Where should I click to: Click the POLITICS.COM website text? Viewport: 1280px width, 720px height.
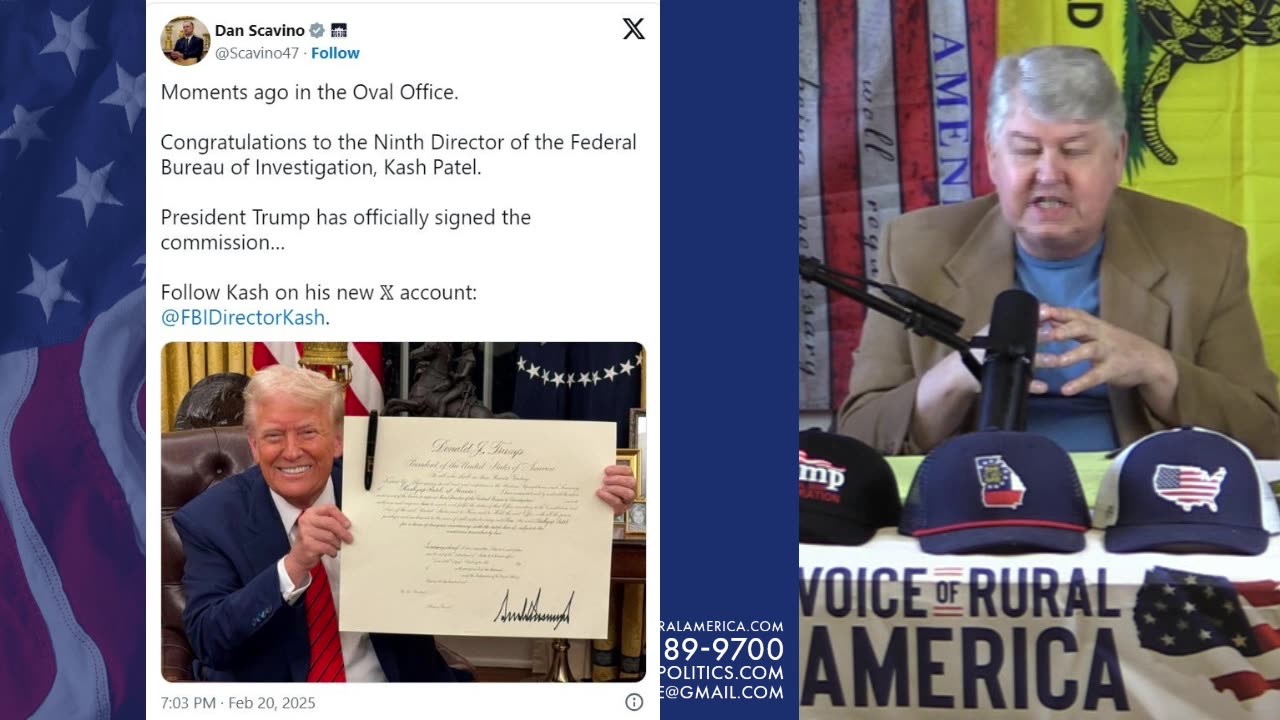pyautogui.click(x=722, y=672)
